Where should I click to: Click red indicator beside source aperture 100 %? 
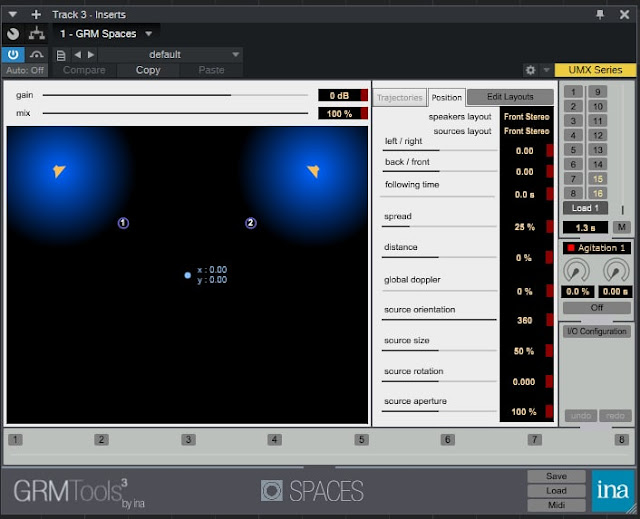coord(549,411)
